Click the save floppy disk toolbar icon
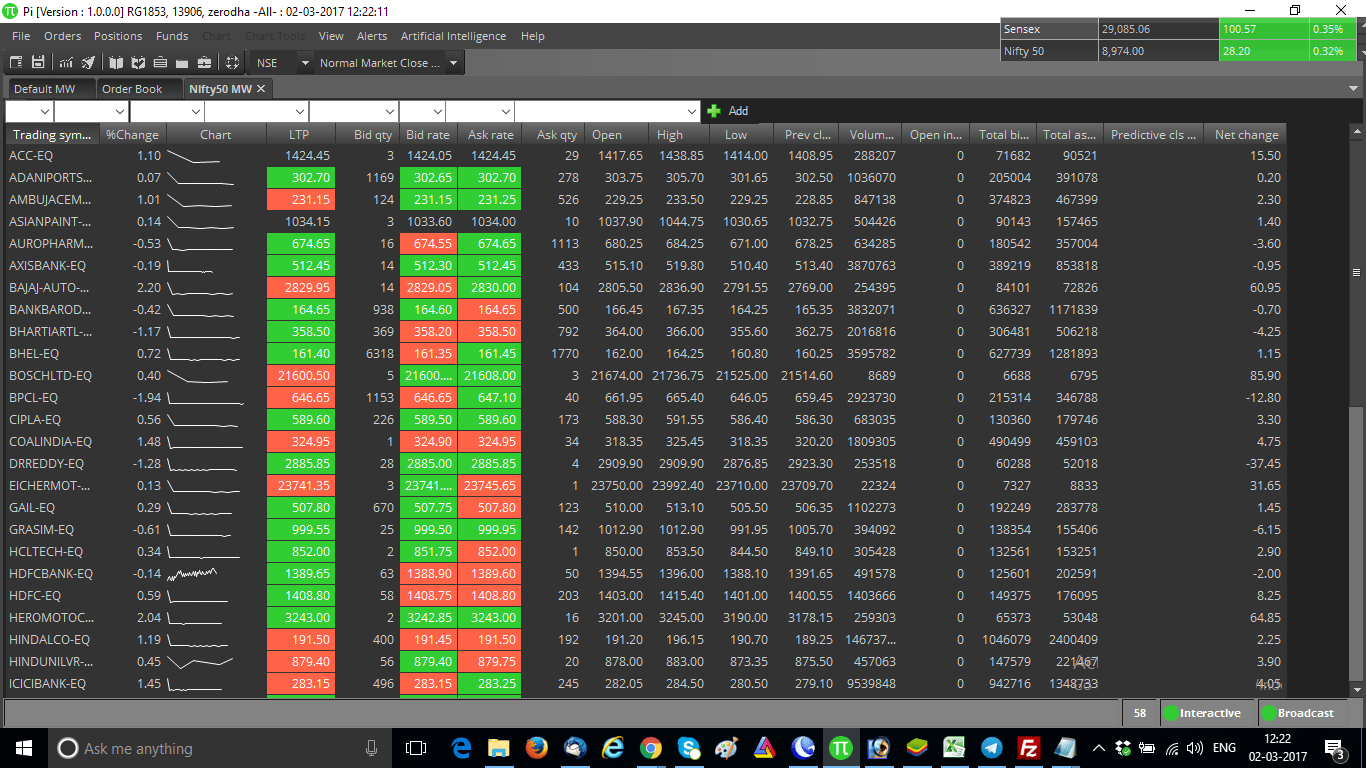Screen dimensions: 1366x768 tap(38, 63)
